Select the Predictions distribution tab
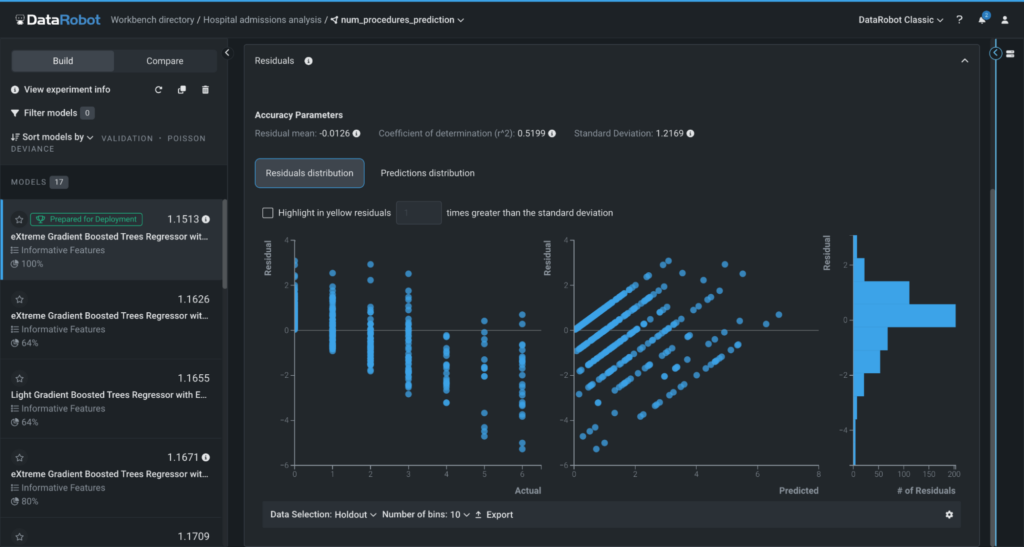 point(427,173)
